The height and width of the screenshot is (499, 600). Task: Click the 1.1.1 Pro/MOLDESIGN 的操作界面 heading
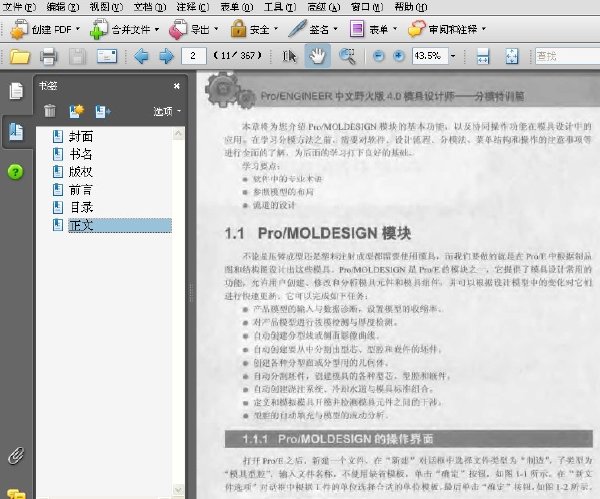coord(338,439)
